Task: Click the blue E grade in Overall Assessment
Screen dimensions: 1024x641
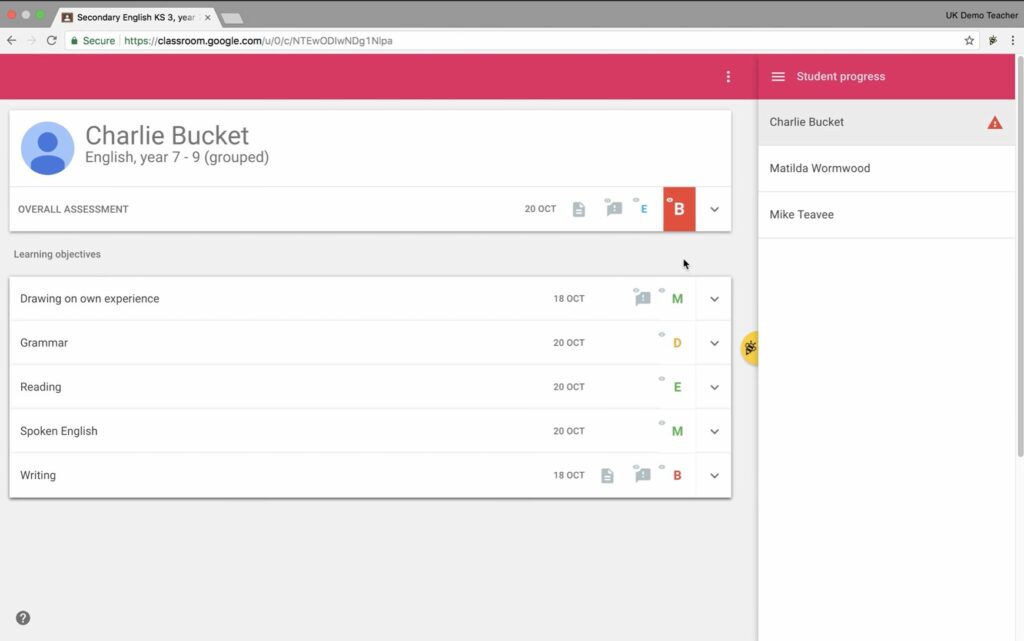Action: pyautogui.click(x=644, y=210)
